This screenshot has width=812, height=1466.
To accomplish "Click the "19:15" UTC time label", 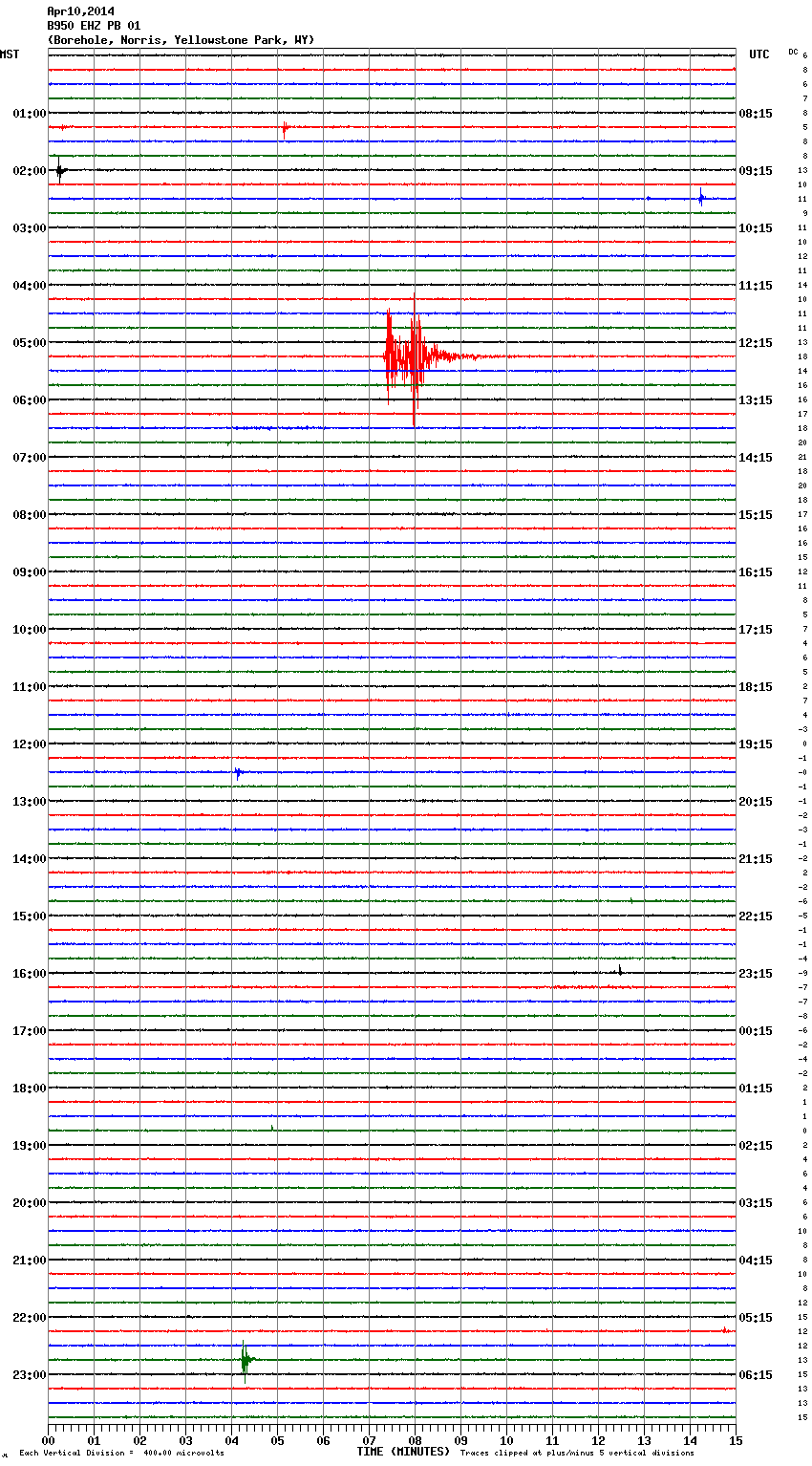I will coord(756,744).
